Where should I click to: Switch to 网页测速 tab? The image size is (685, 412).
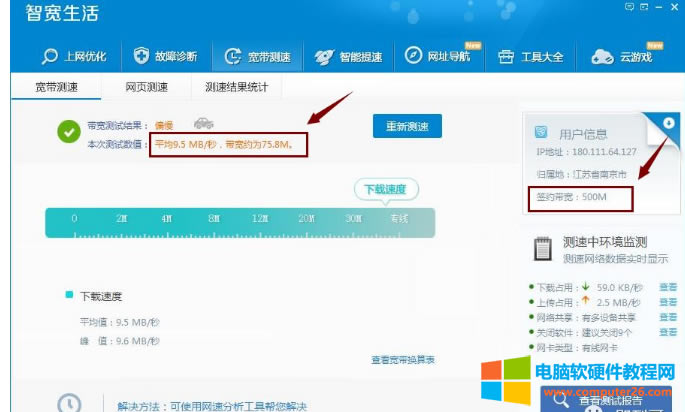pos(146,87)
